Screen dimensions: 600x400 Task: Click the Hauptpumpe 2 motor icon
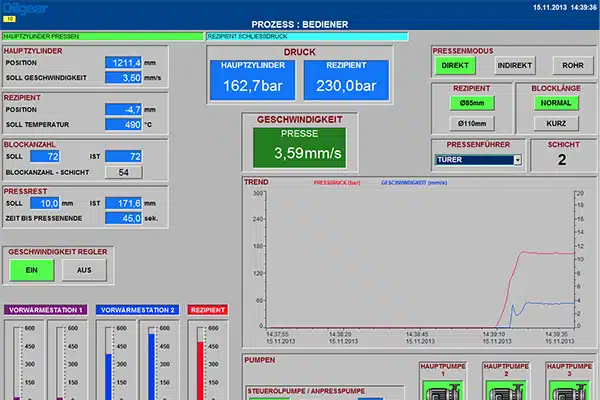506,391
